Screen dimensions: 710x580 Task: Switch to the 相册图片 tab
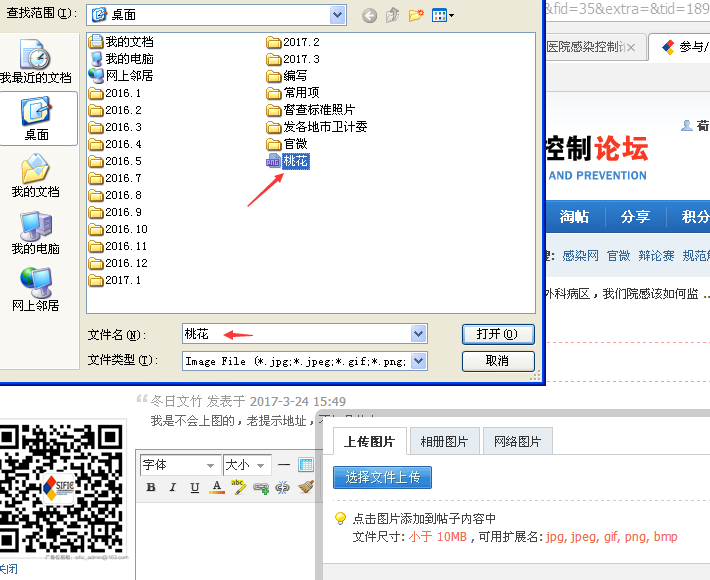[x=443, y=442]
